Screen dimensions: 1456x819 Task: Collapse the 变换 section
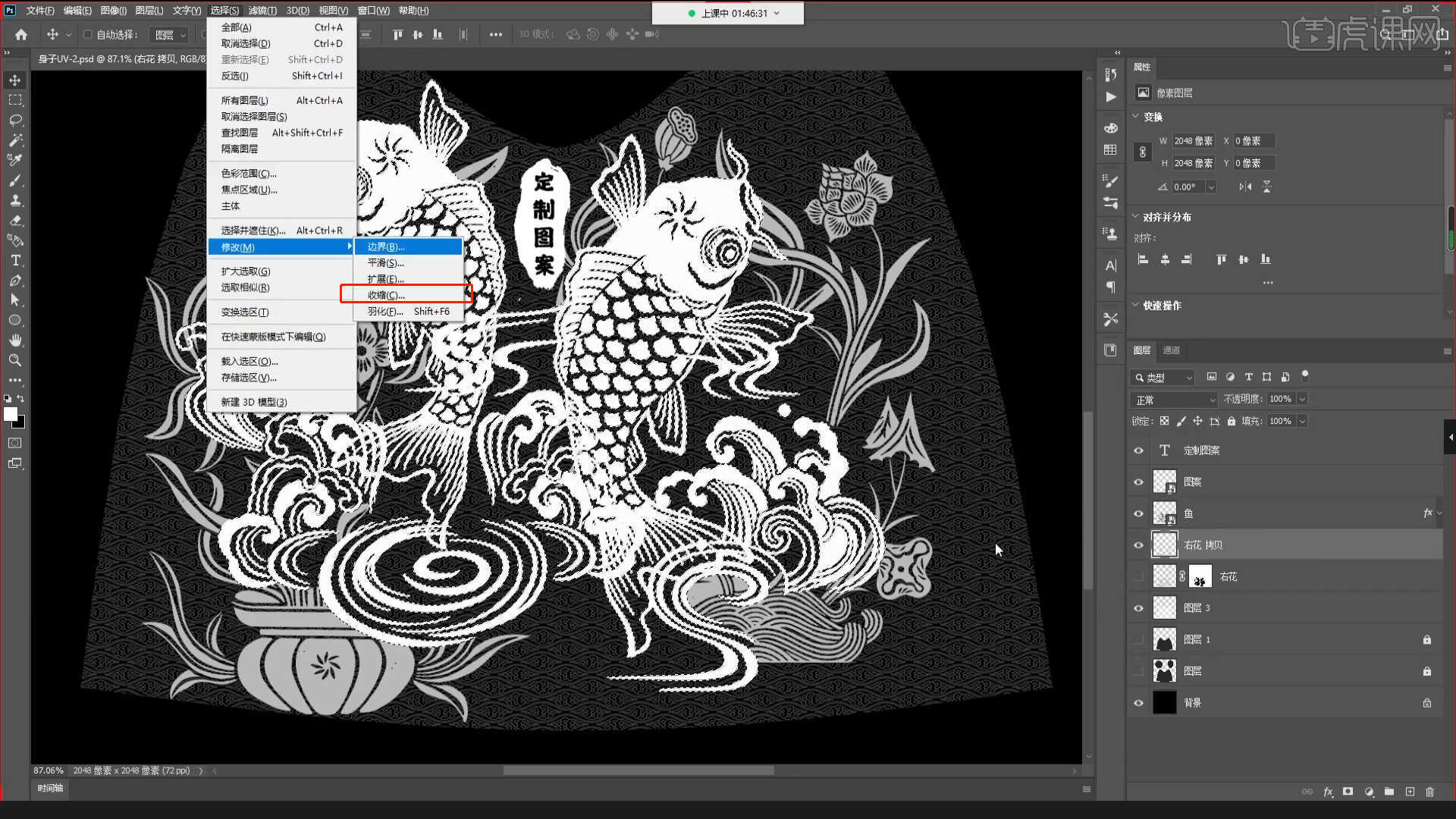pyautogui.click(x=1136, y=117)
